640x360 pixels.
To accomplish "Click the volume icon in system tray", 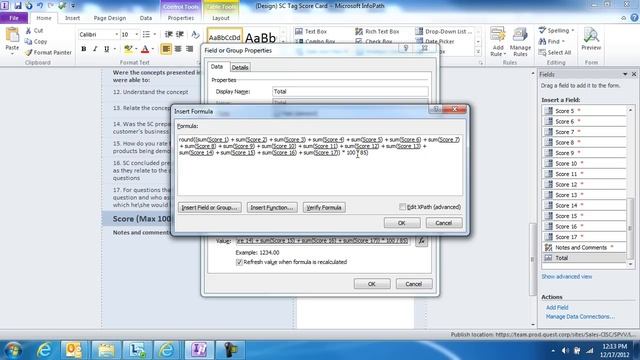I will coord(565,351).
